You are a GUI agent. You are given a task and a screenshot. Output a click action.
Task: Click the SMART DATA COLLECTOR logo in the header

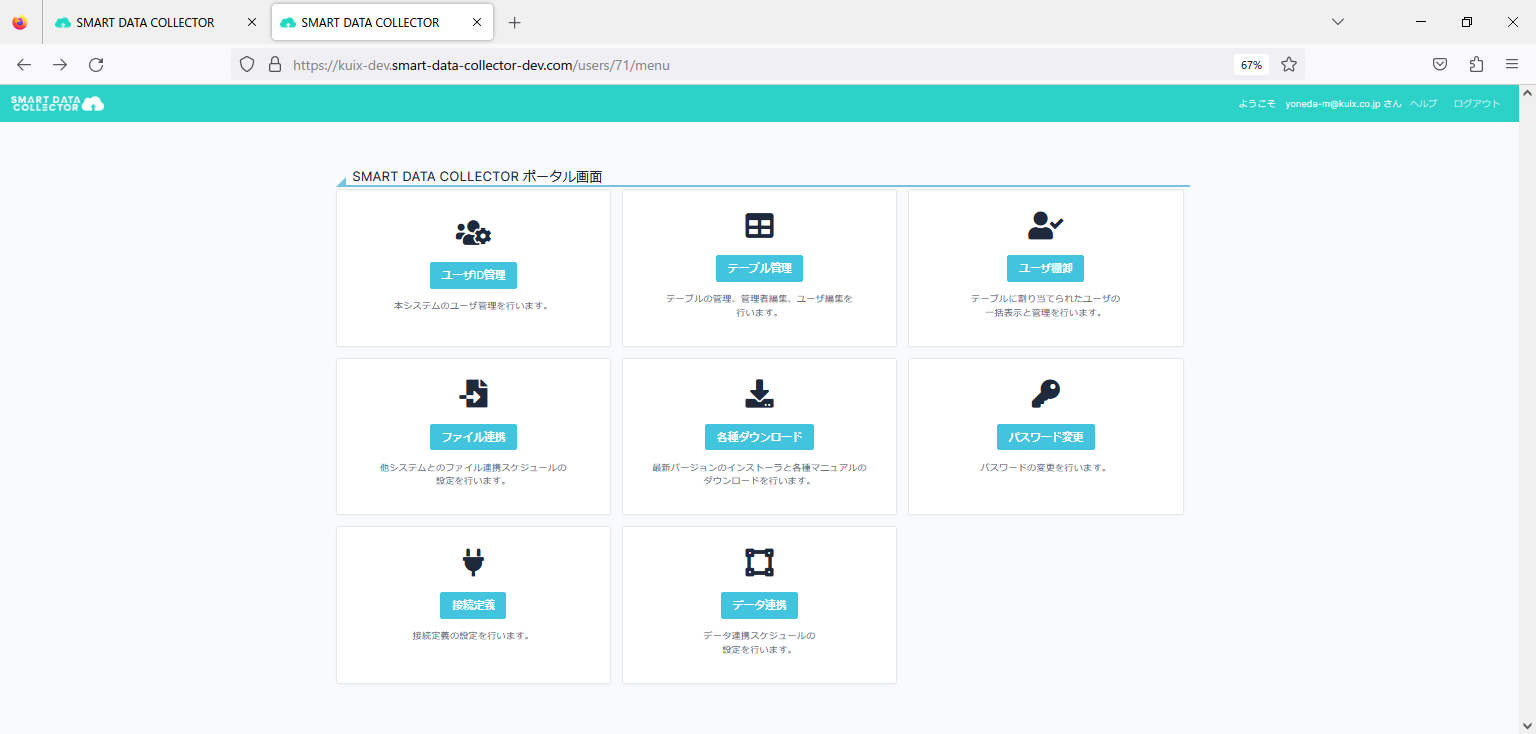57,103
